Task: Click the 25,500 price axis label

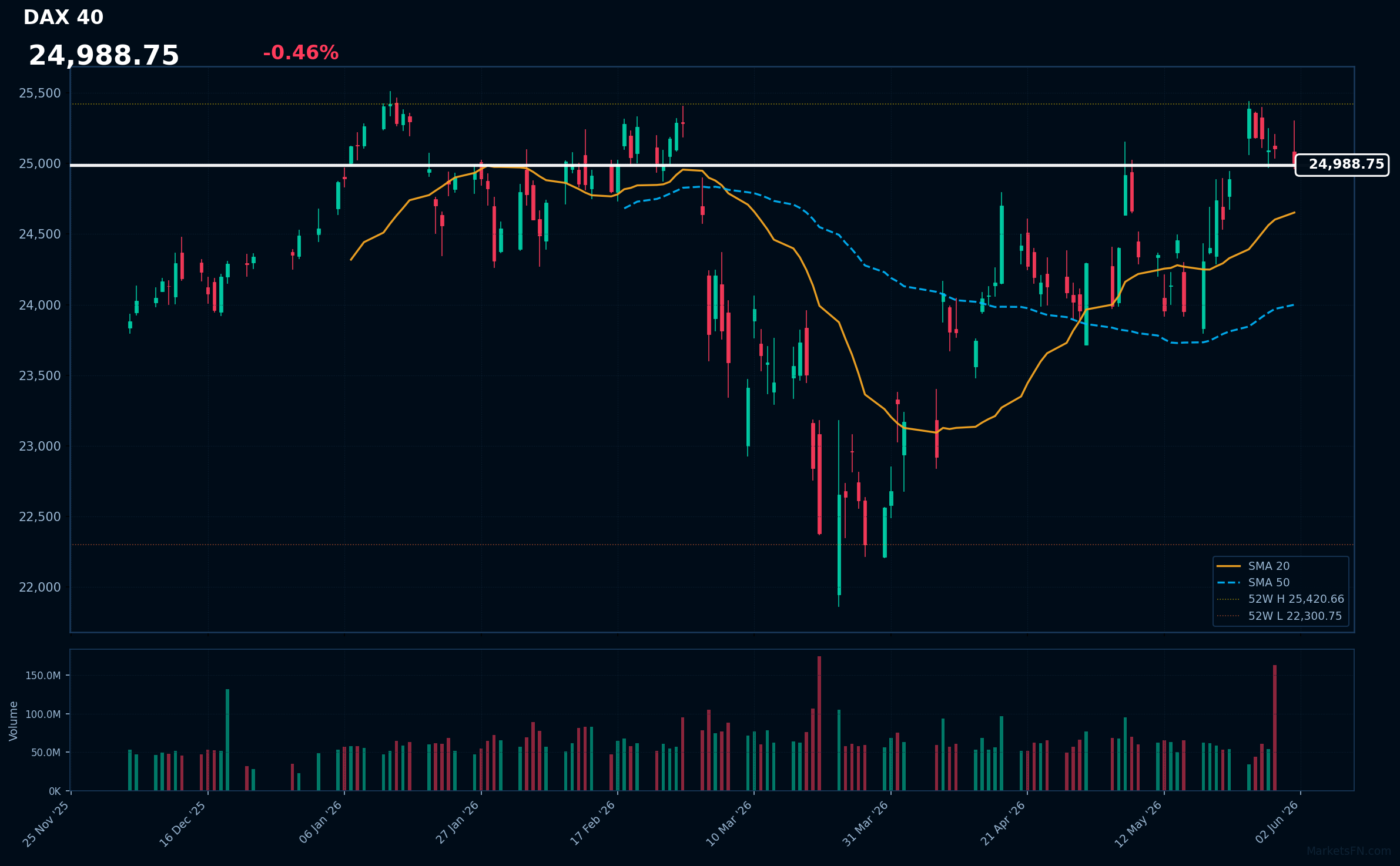Action: coord(40,93)
